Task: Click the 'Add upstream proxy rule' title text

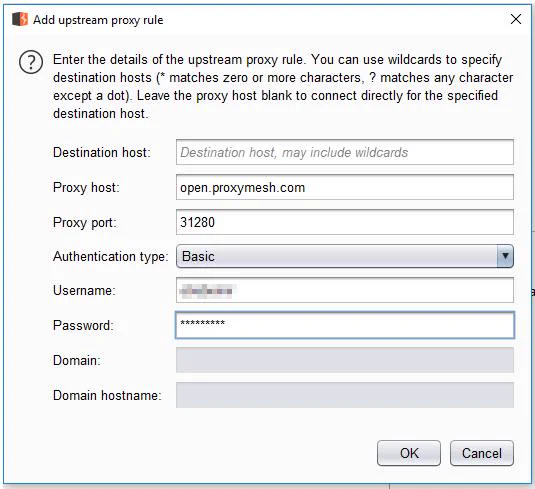Action: [x=98, y=20]
